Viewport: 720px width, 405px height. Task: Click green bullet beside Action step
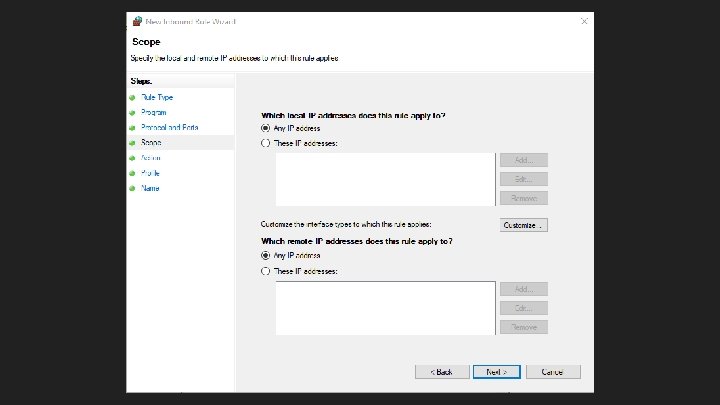tap(131, 158)
